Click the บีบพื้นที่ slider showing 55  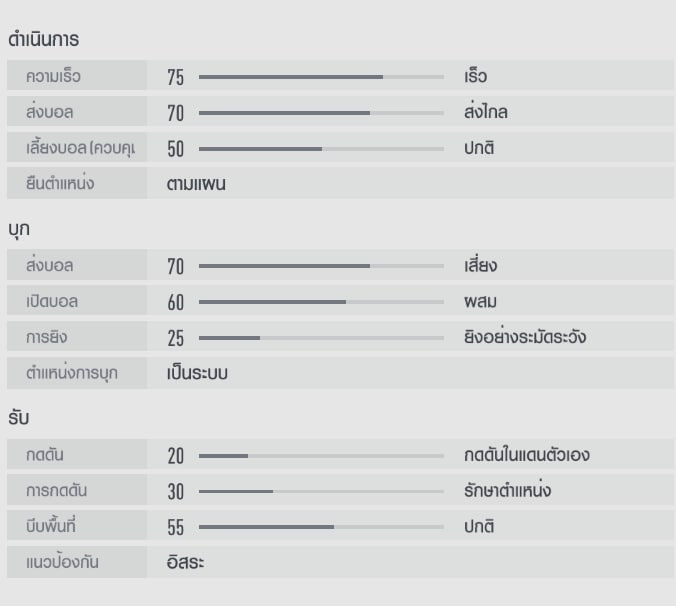point(321,527)
